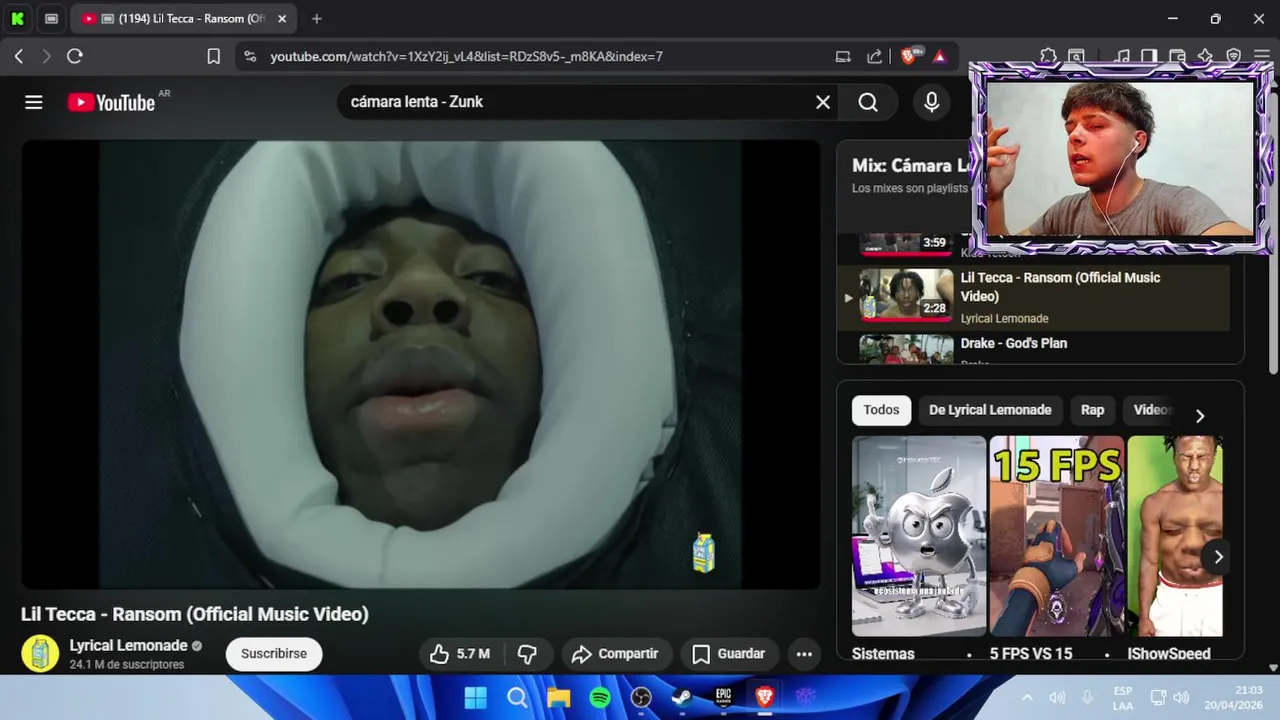1280x720 pixels.
Task: Bookmark this page in the address bar
Action: (x=213, y=56)
